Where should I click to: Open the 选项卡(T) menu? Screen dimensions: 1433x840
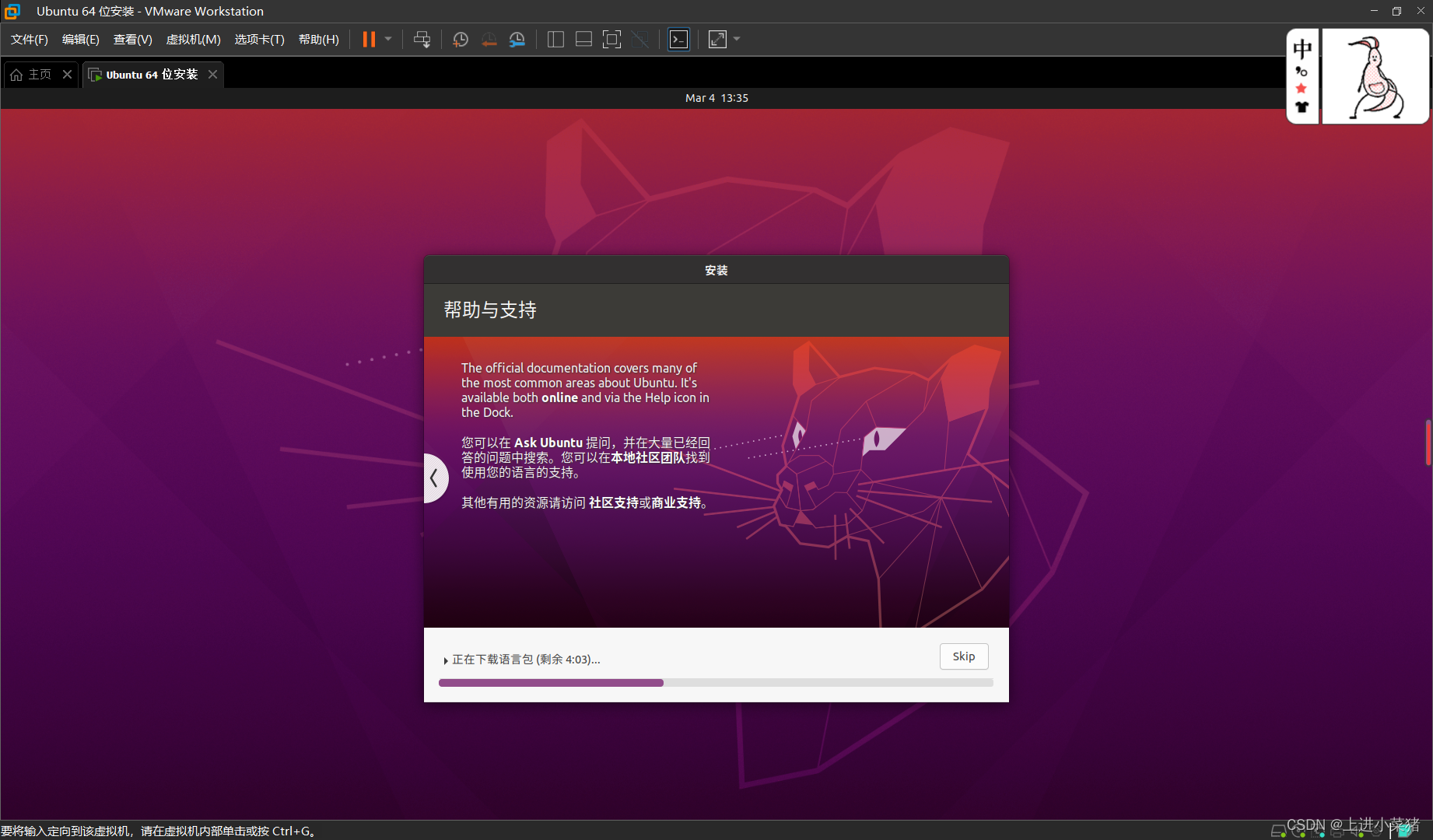point(259,40)
